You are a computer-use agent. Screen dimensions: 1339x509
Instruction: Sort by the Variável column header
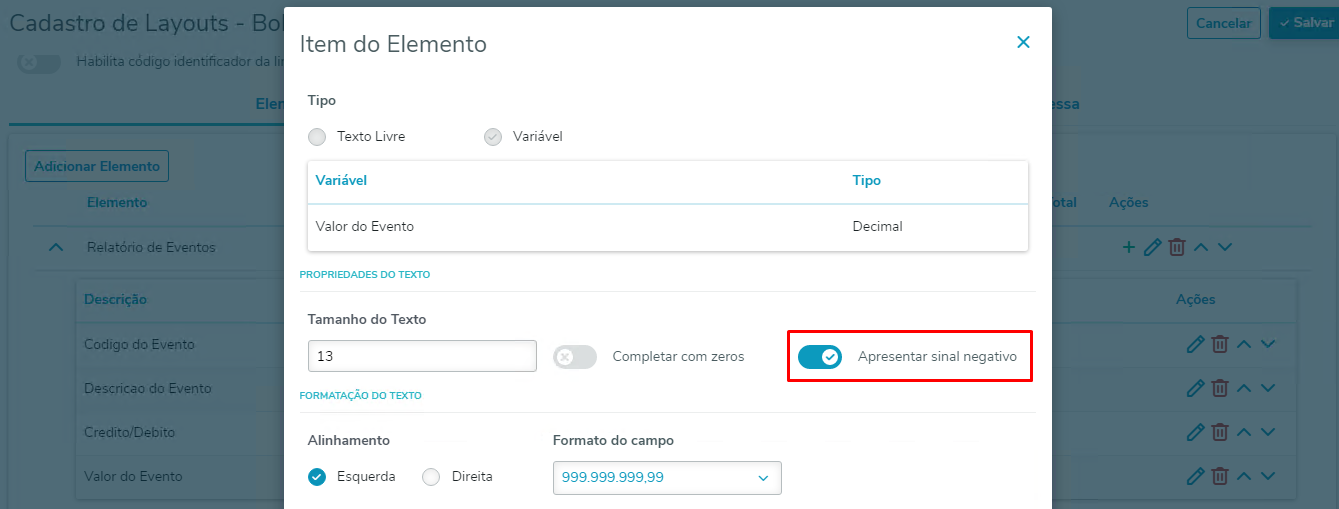pos(342,181)
